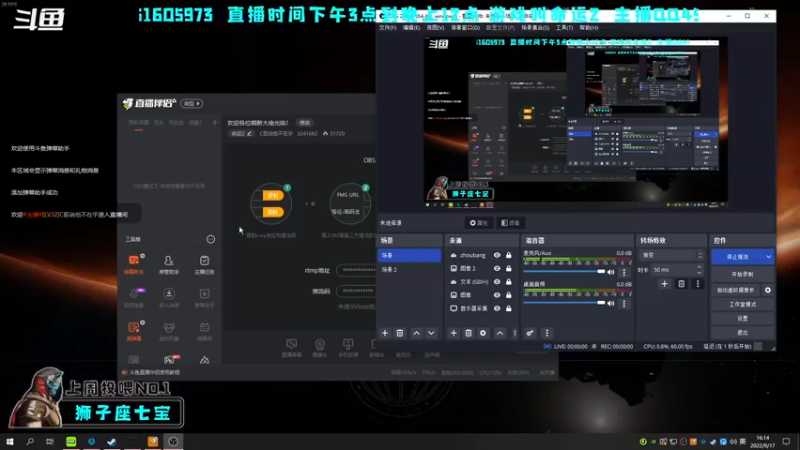Click the 停止推流 button

(737, 257)
